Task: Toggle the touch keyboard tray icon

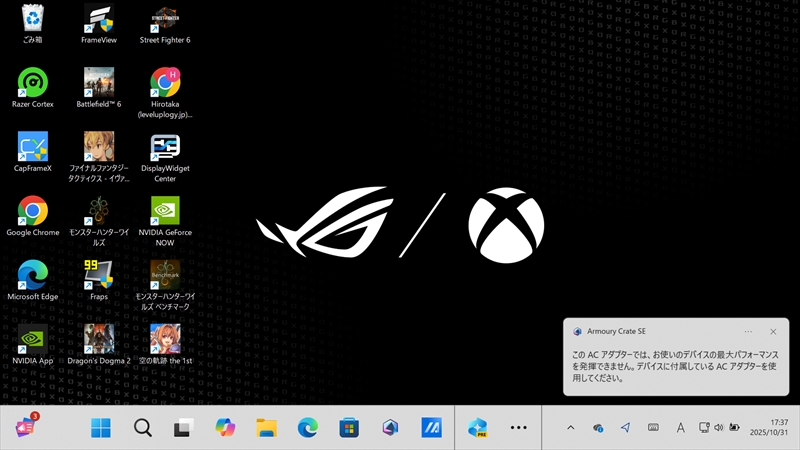Action: click(x=653, y=428)
